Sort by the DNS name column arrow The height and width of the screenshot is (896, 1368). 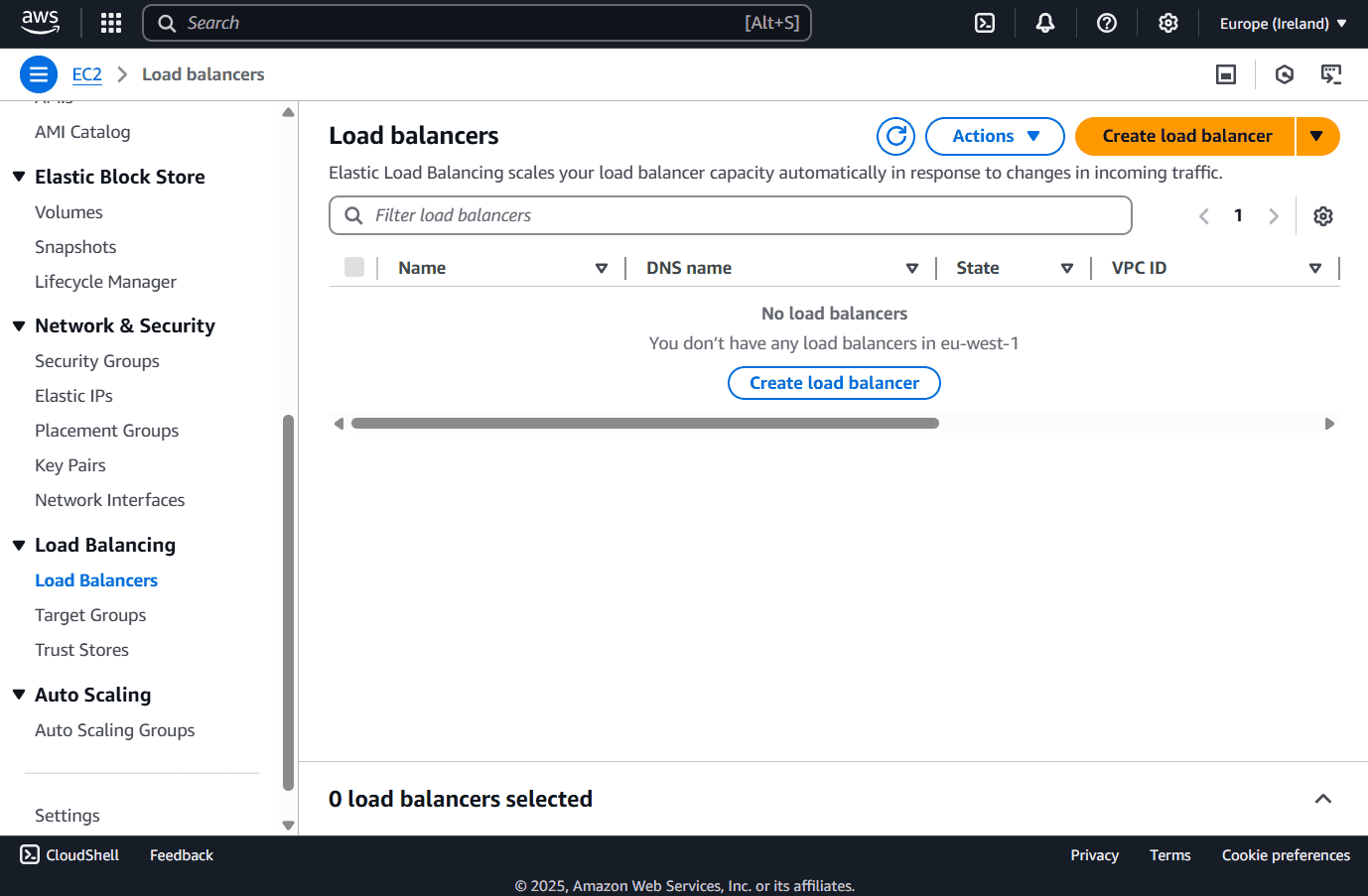click(912, 268)
